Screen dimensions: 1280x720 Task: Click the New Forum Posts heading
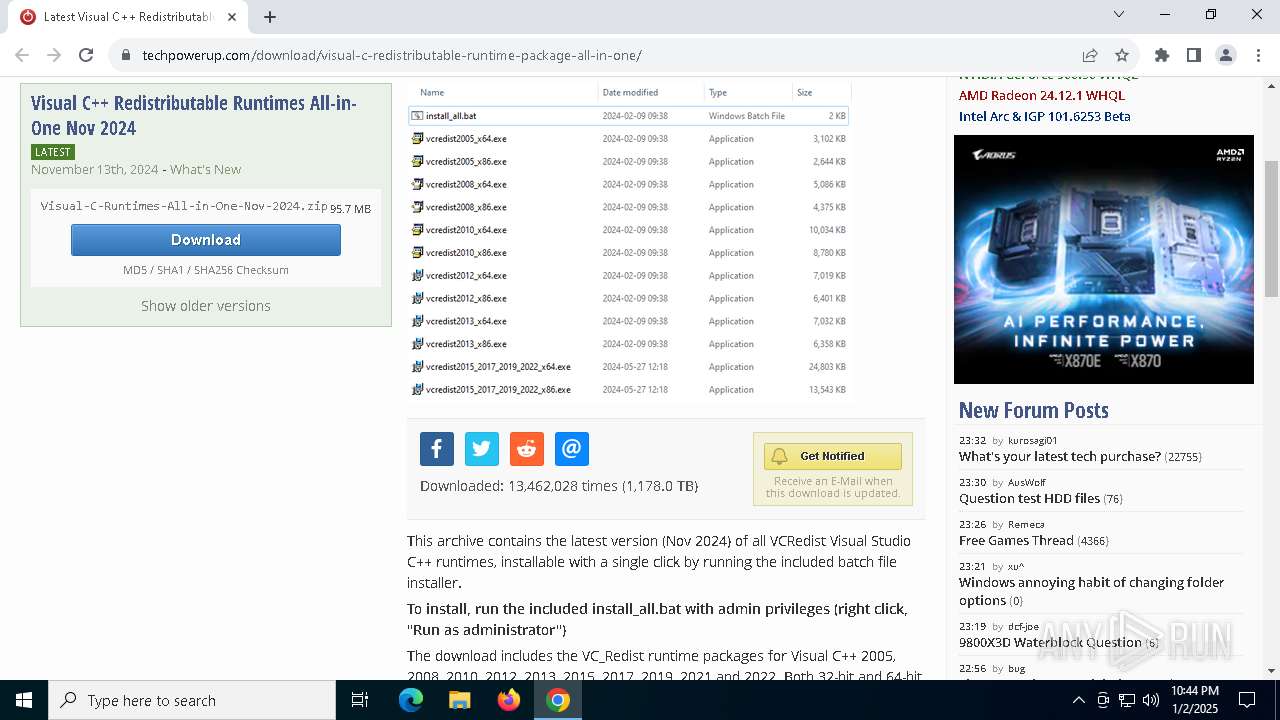pyautogui.click(x=1034, y=411)
